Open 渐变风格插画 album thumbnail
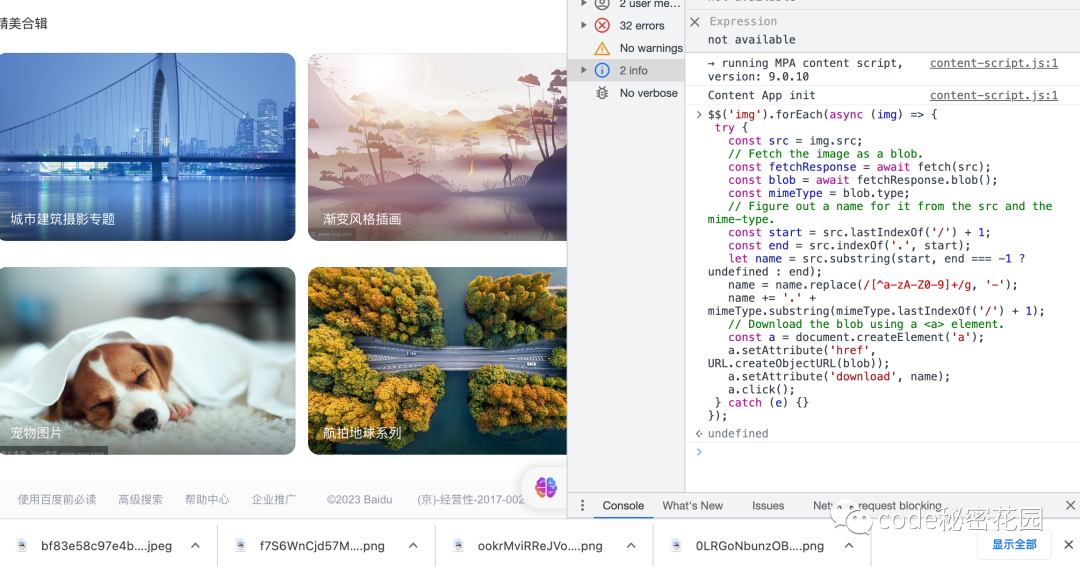1080x567 pixels. 437,147
